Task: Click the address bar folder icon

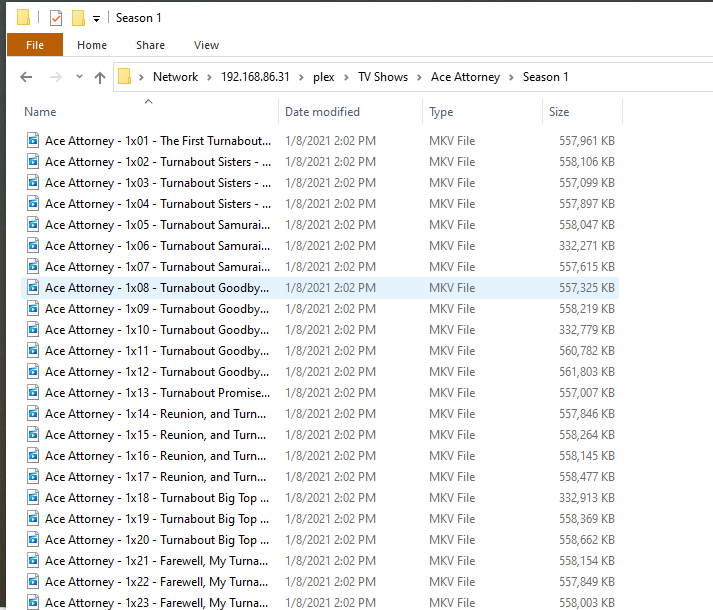Action: click(125, 76)
